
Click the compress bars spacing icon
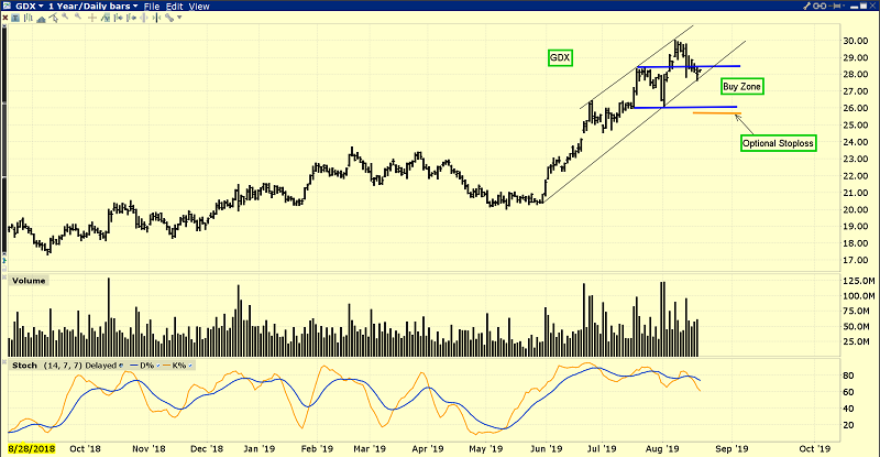156,17
